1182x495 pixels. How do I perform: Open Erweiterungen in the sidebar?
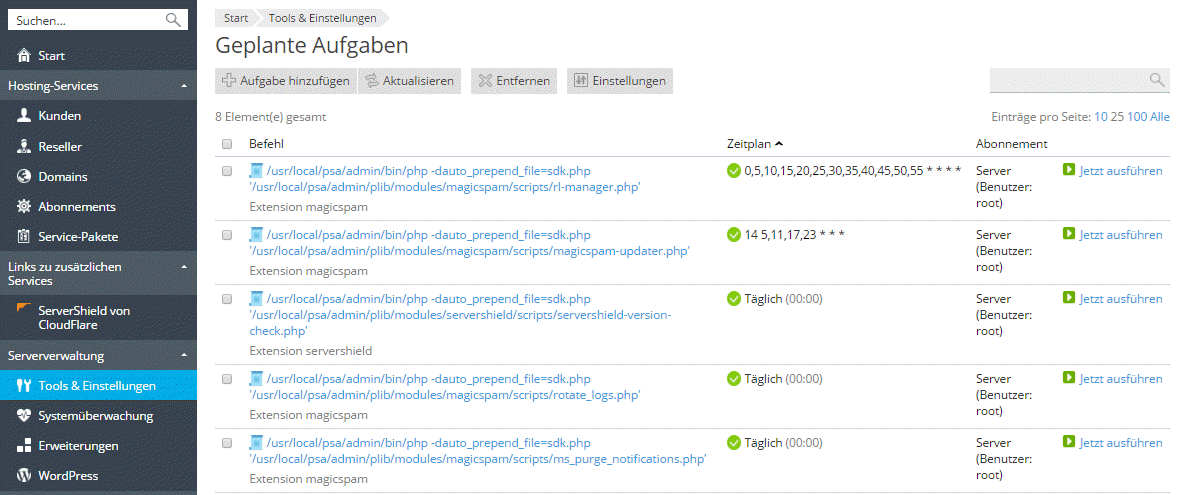[x=98, y=446]
